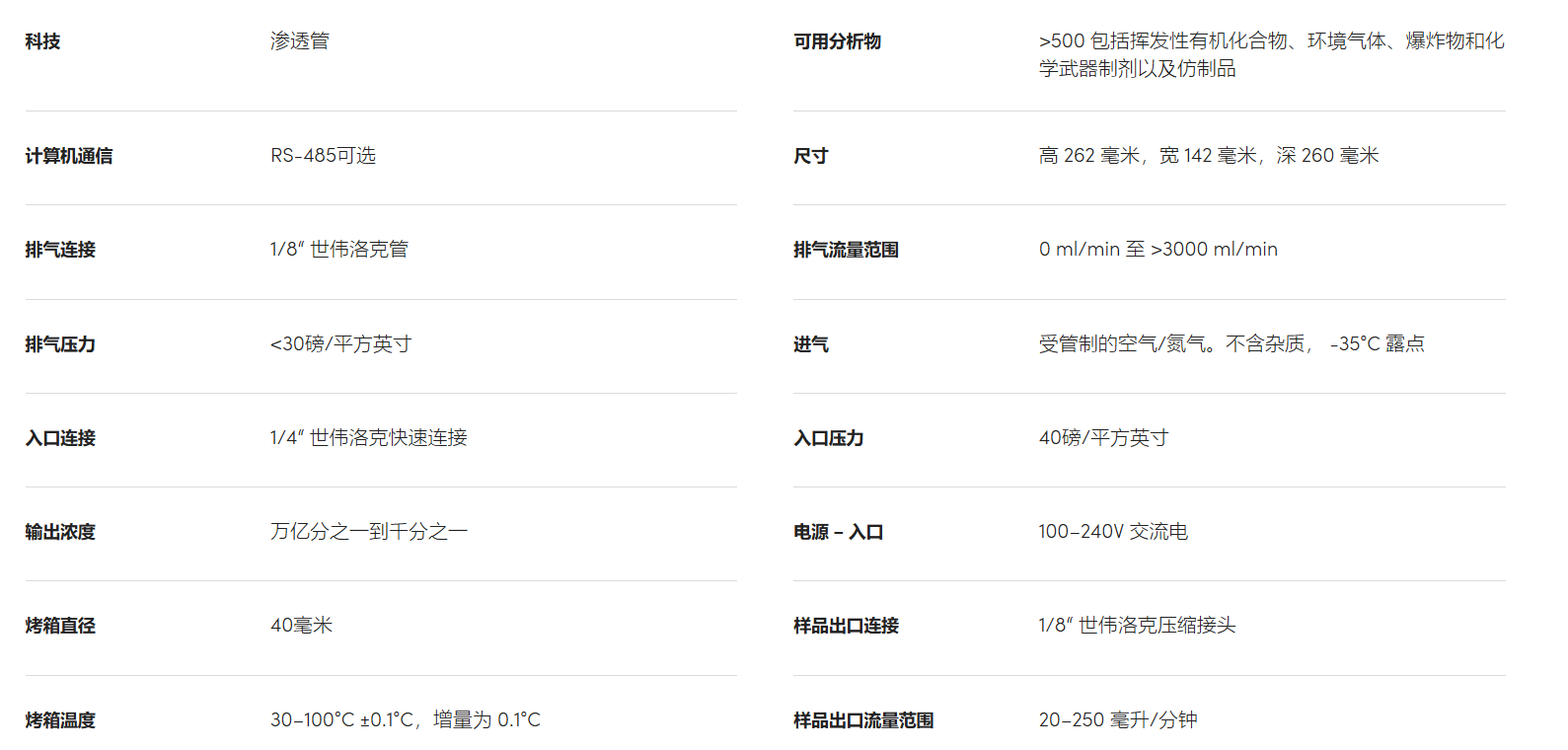Image resolution: width=1568 pixels, height=750 pixels.
Task: Click the 科技 specification label
Action: pos(42,41)
